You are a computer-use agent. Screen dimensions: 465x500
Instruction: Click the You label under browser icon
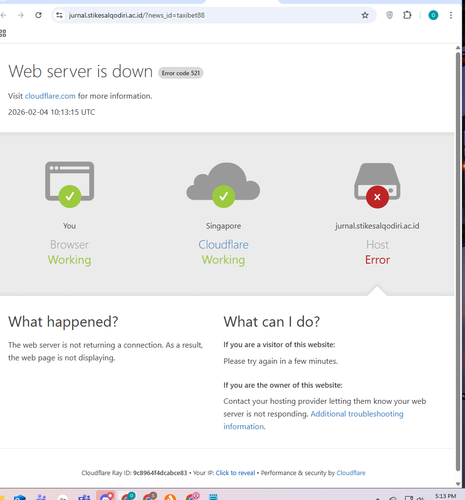coord(69,226)
